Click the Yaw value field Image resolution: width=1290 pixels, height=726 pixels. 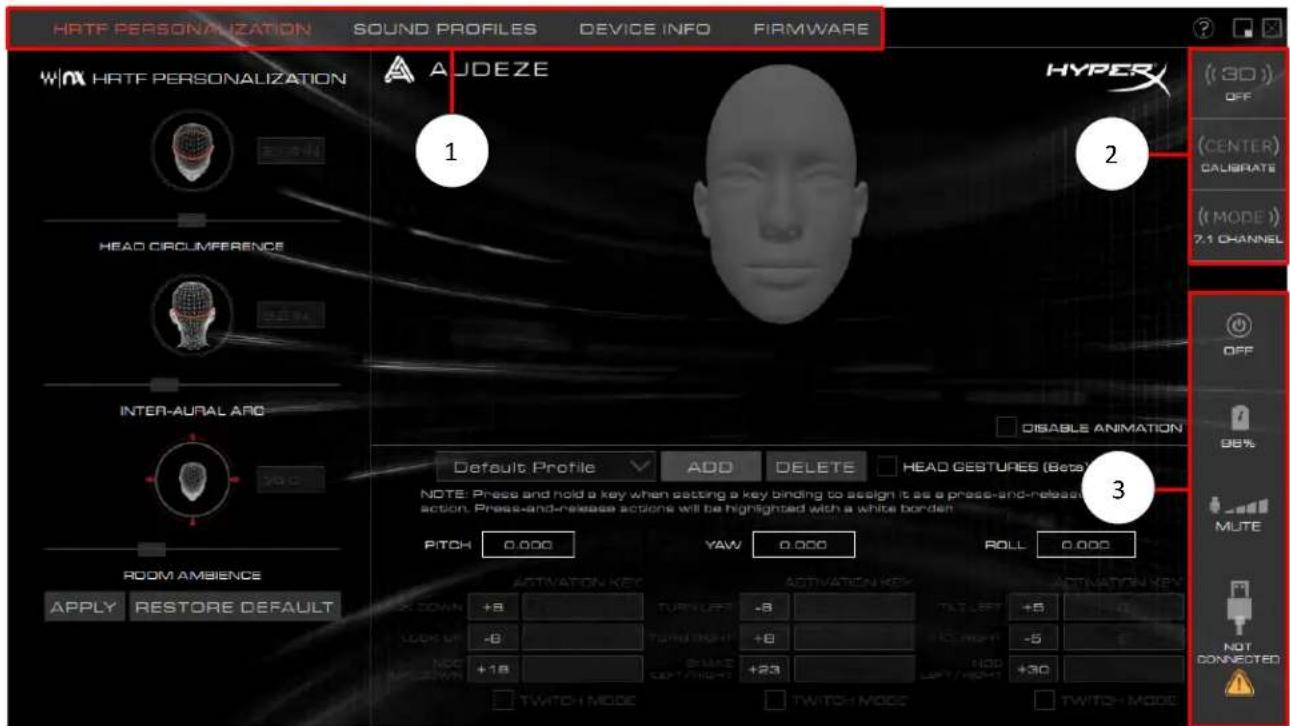coord(804,544)
